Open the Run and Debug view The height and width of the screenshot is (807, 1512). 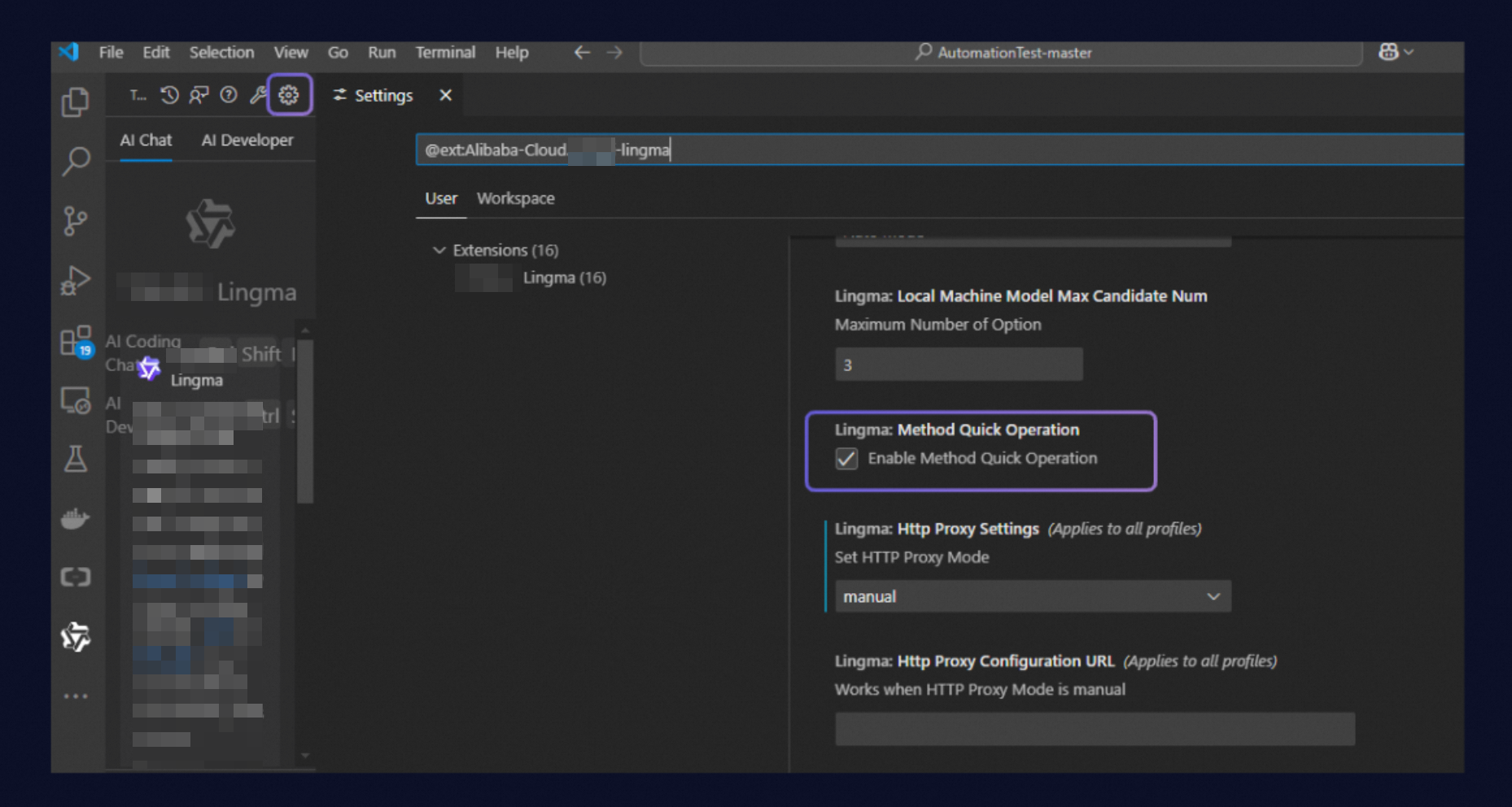(x=76, y=281)
